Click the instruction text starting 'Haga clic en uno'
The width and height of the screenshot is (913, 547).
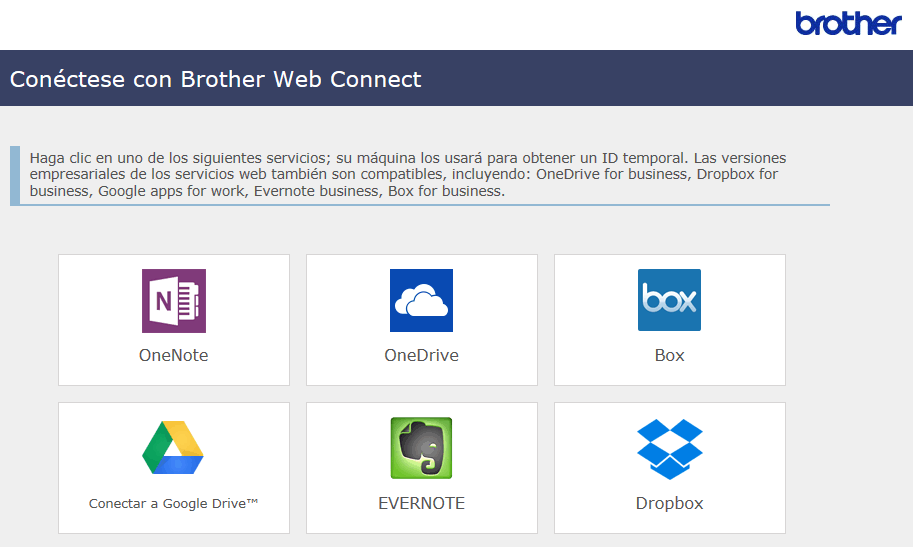pyautogui.click(x=408, y=174)
